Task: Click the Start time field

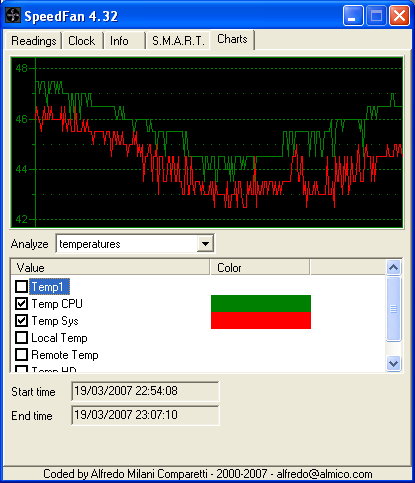Action: click(145, 391)
